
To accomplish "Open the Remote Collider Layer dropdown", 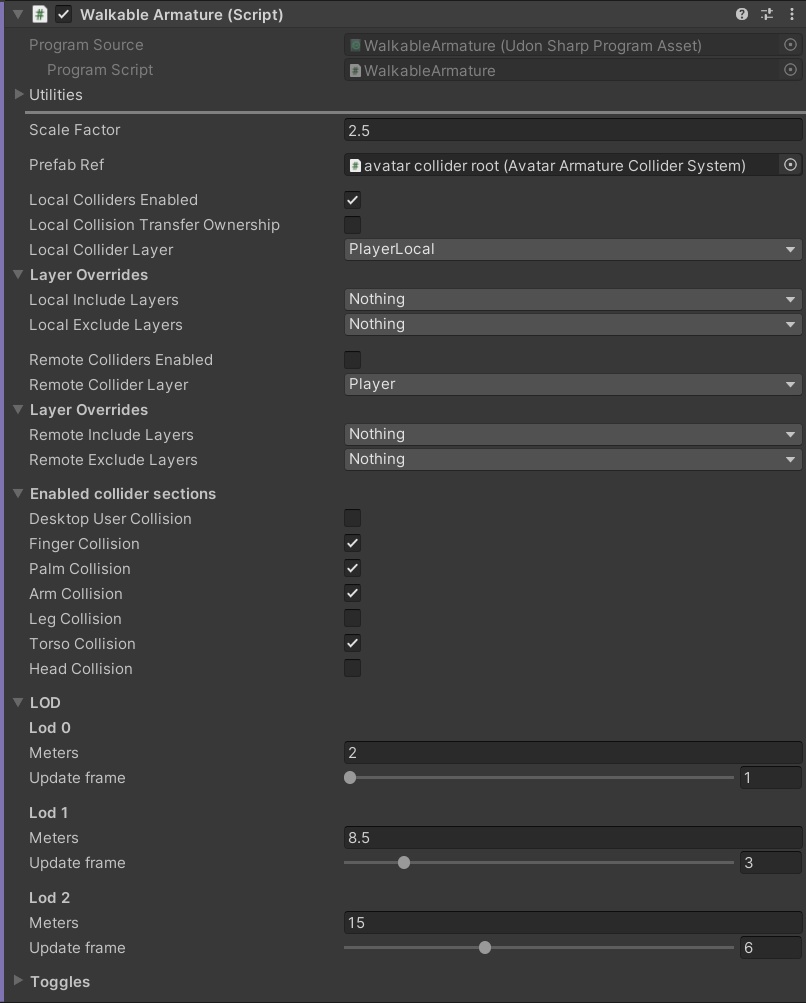I will (x=572, y=384).
